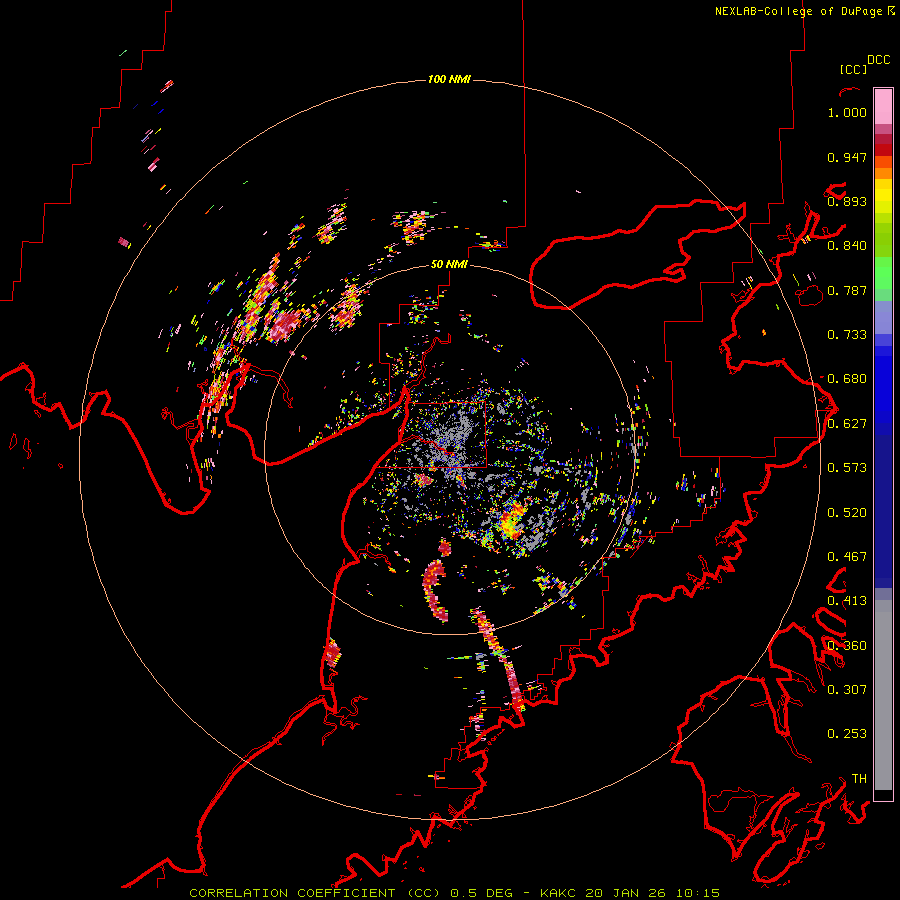Click the 0.413 color scale value
The height and width of the screenshot is (900, 900).
[847, 601]
